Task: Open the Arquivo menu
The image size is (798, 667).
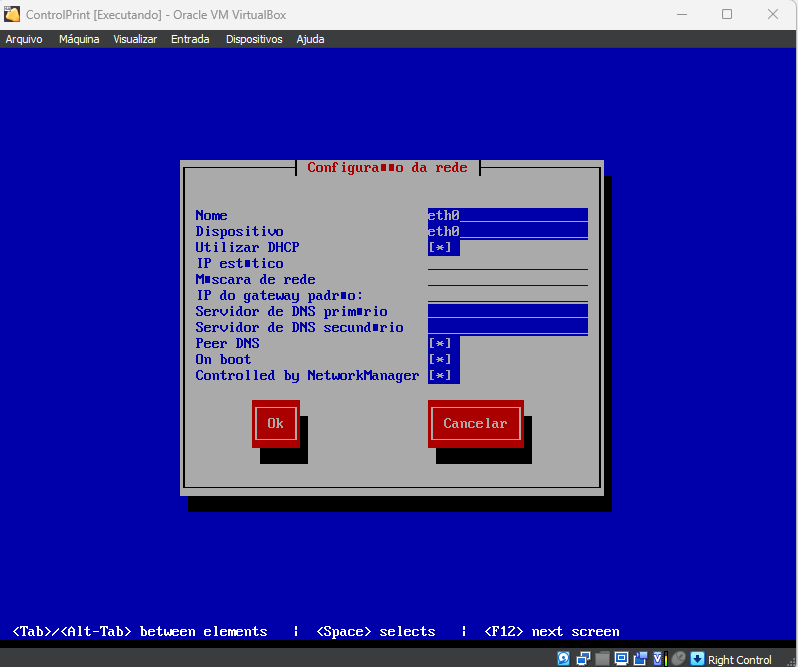Action: point(24,39)
